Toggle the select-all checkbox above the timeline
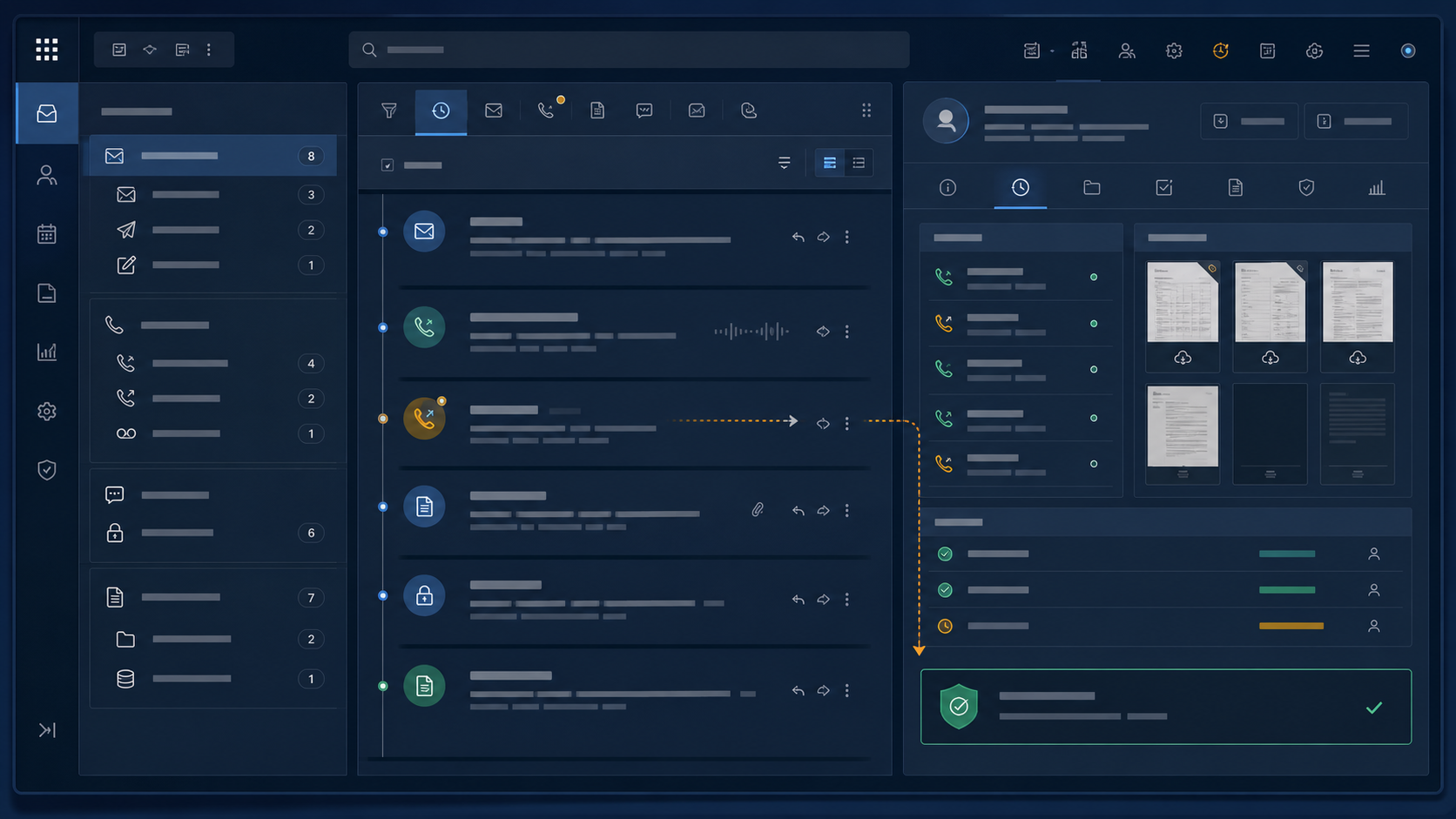This screenshot has height=819, width=1456. pyautogui.click(x=388, y=165)
